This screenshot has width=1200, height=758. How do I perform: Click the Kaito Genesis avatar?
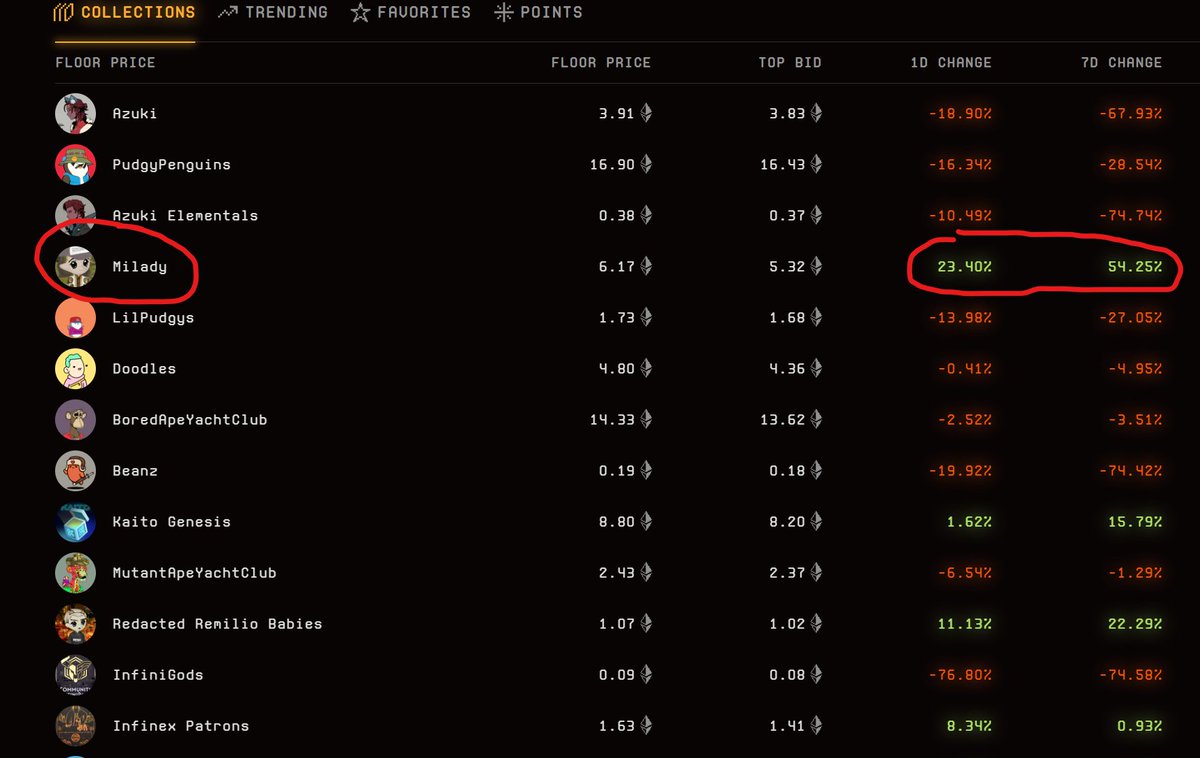[75, 522]
